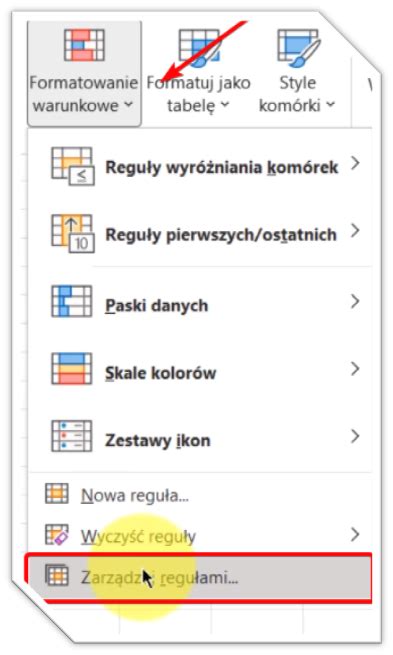Click the Paski danych icon
Screen dimensions: 393x655
[x=71, y=301]
